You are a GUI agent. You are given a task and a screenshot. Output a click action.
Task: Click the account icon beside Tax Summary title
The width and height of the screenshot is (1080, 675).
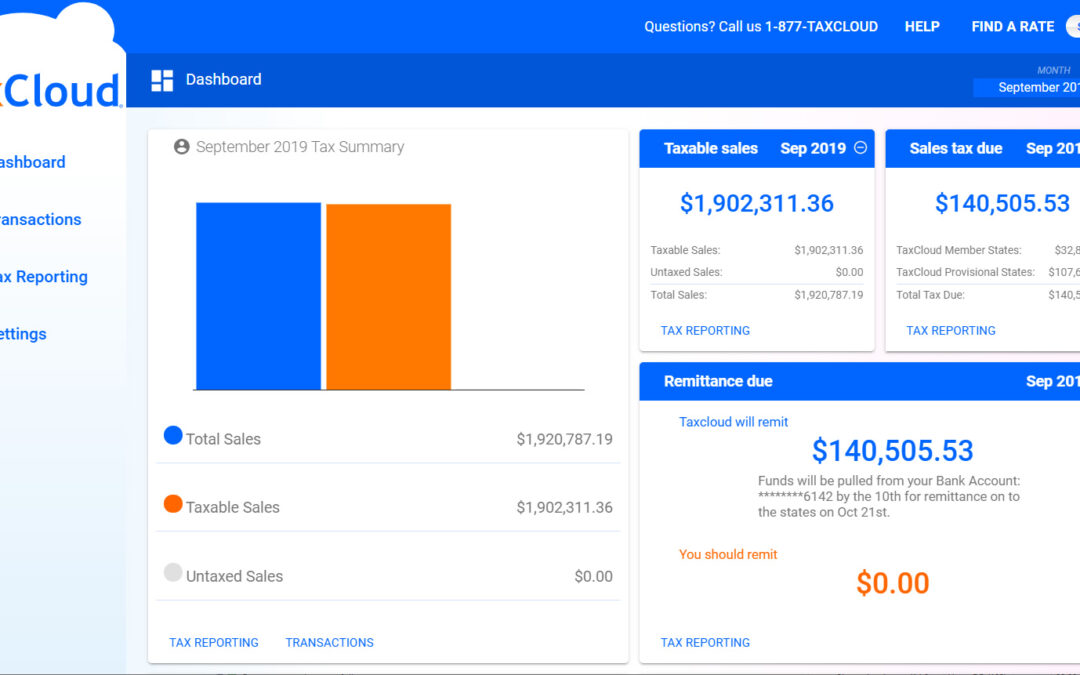[182, 147]
